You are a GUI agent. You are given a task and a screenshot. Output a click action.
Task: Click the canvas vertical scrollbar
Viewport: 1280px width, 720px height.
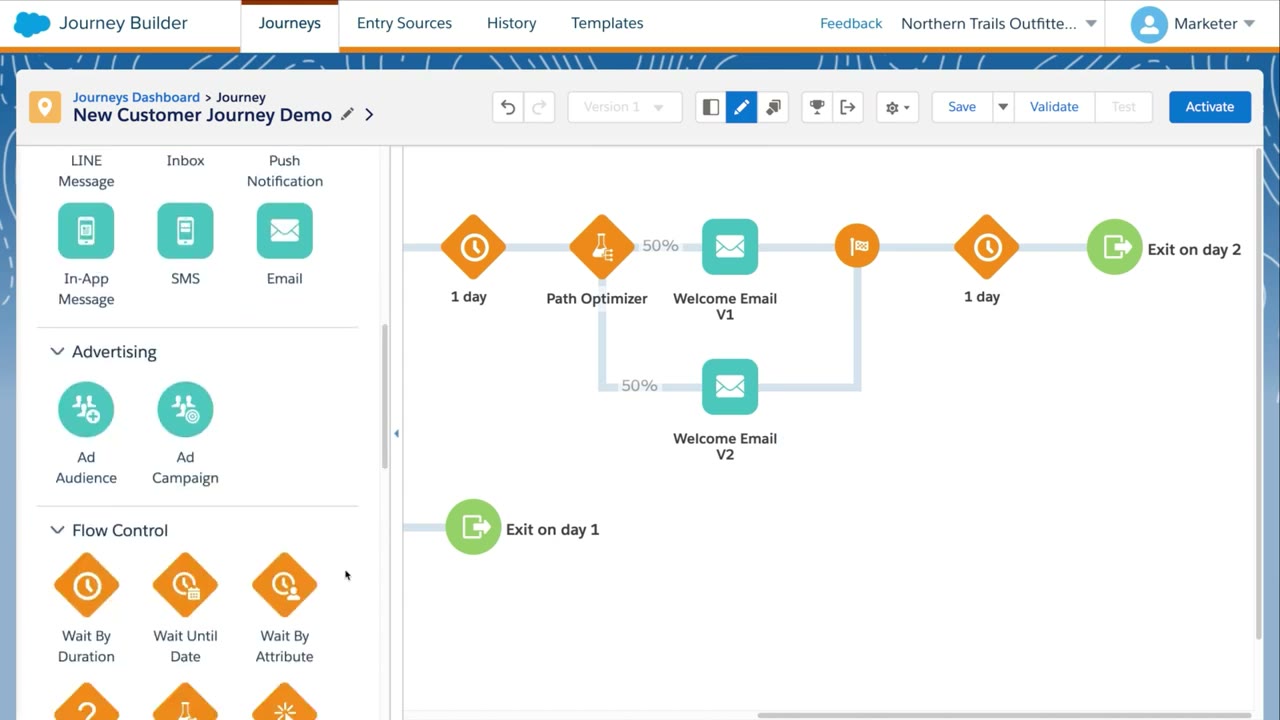(x=1258, y=394)
